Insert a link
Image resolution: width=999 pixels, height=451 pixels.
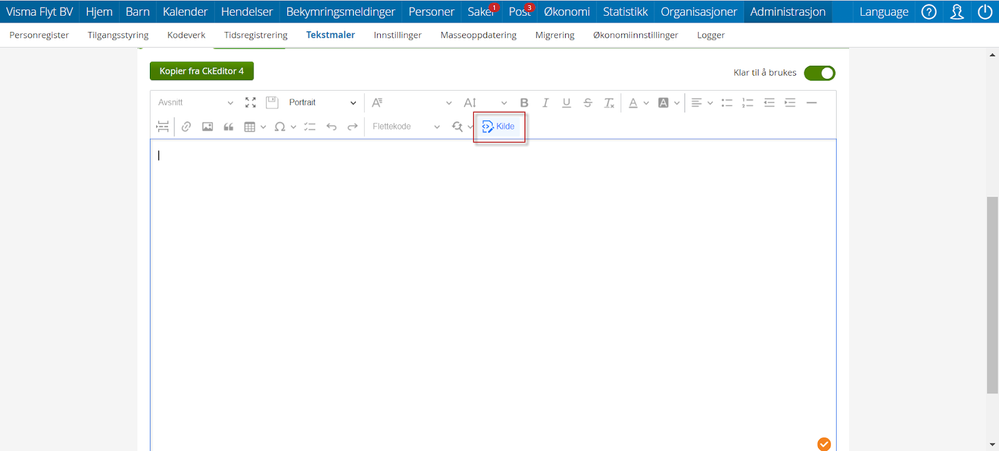click(186, 126)
